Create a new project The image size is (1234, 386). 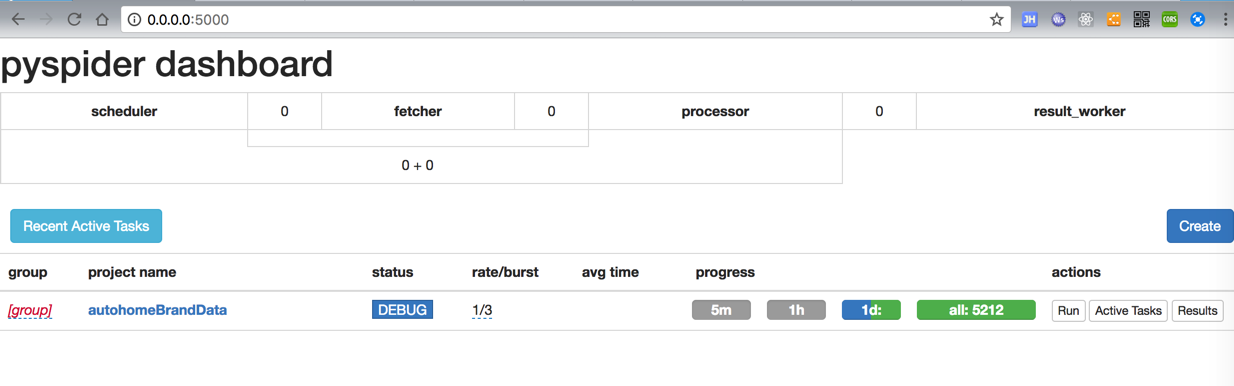[x=1199, y=226]
